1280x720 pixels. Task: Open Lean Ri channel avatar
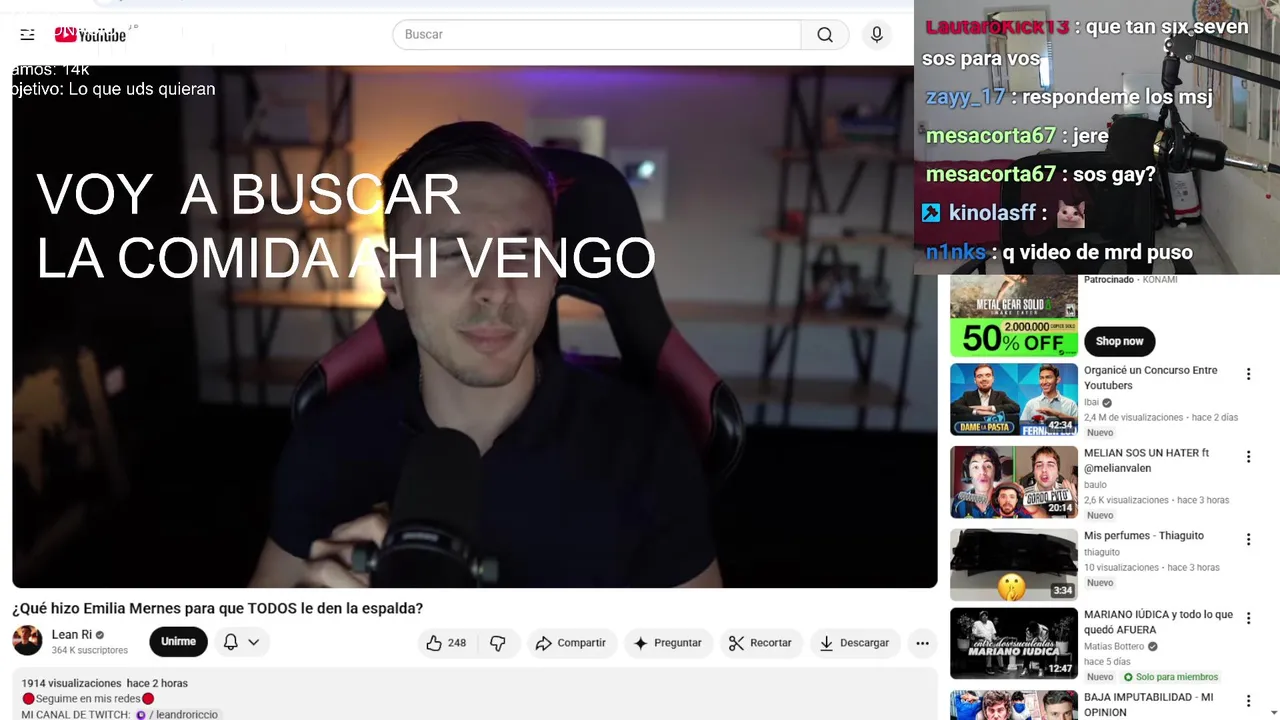click(27, 641)
